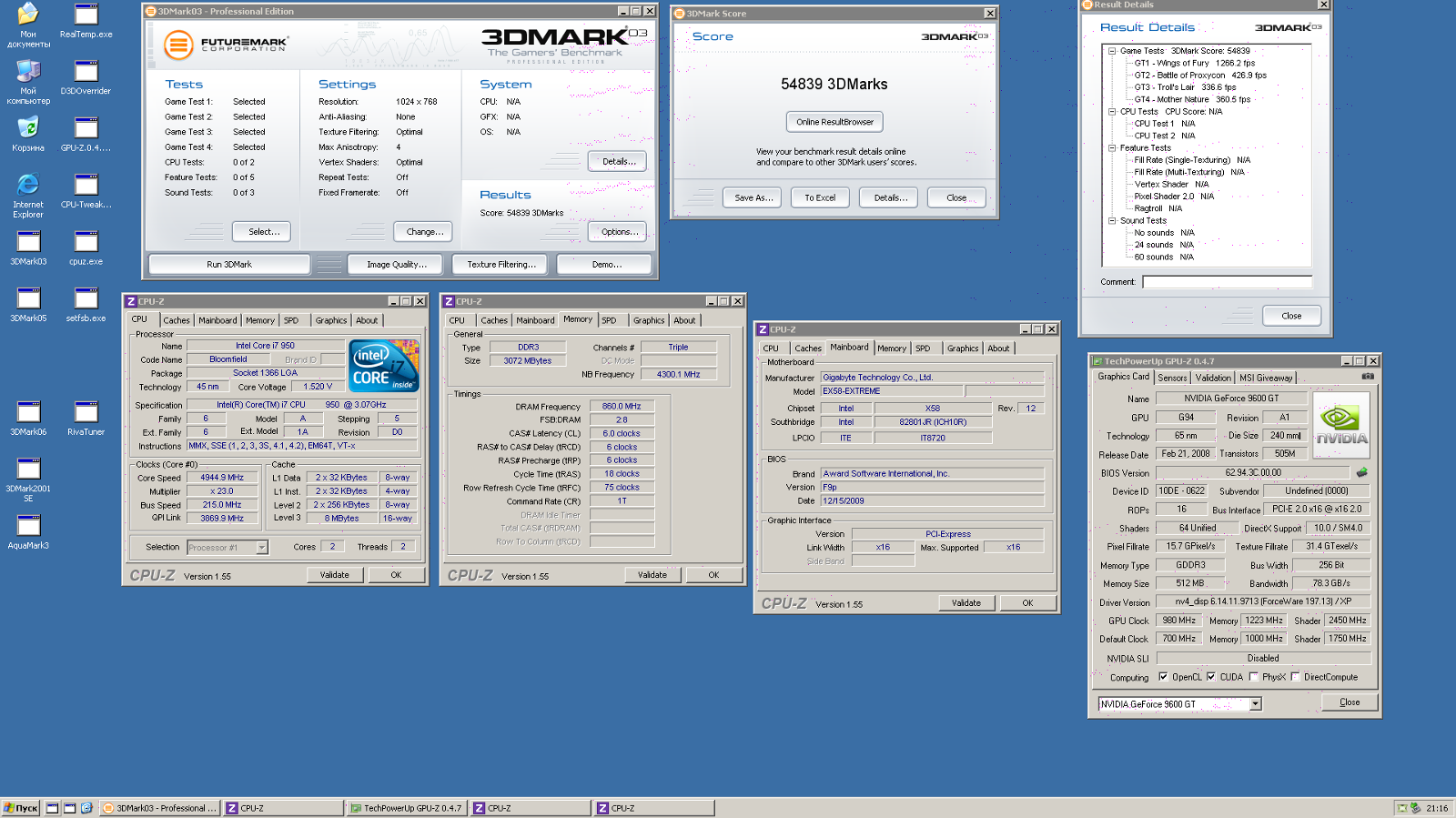Click the NVIDIA logo in GPU-Z

click(x=1341, y=425)
